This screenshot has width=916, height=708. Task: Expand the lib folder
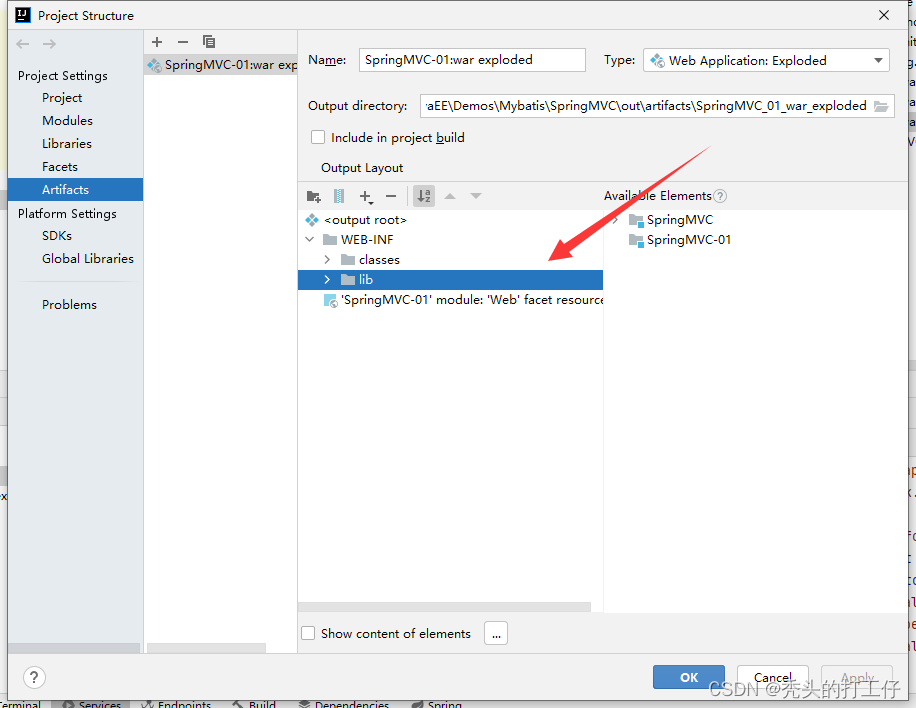pyautogui.click(x=327, y=279)
